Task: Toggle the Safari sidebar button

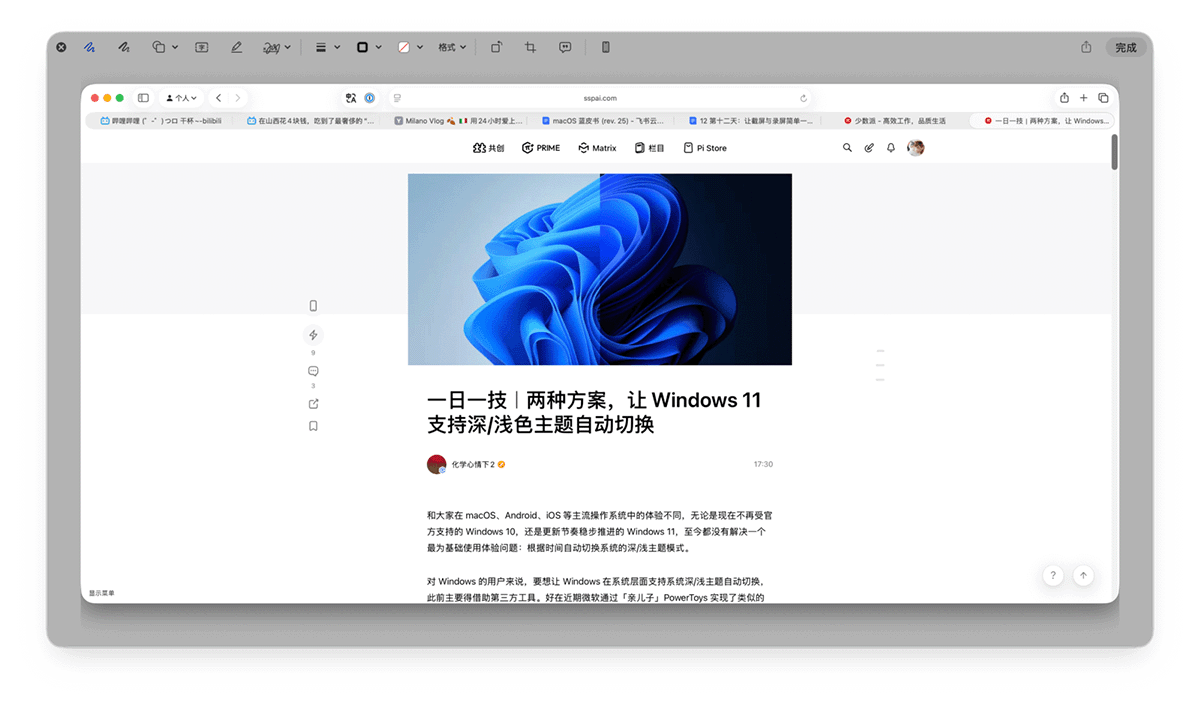Action: pyautogui.click(x=143, y=98)
